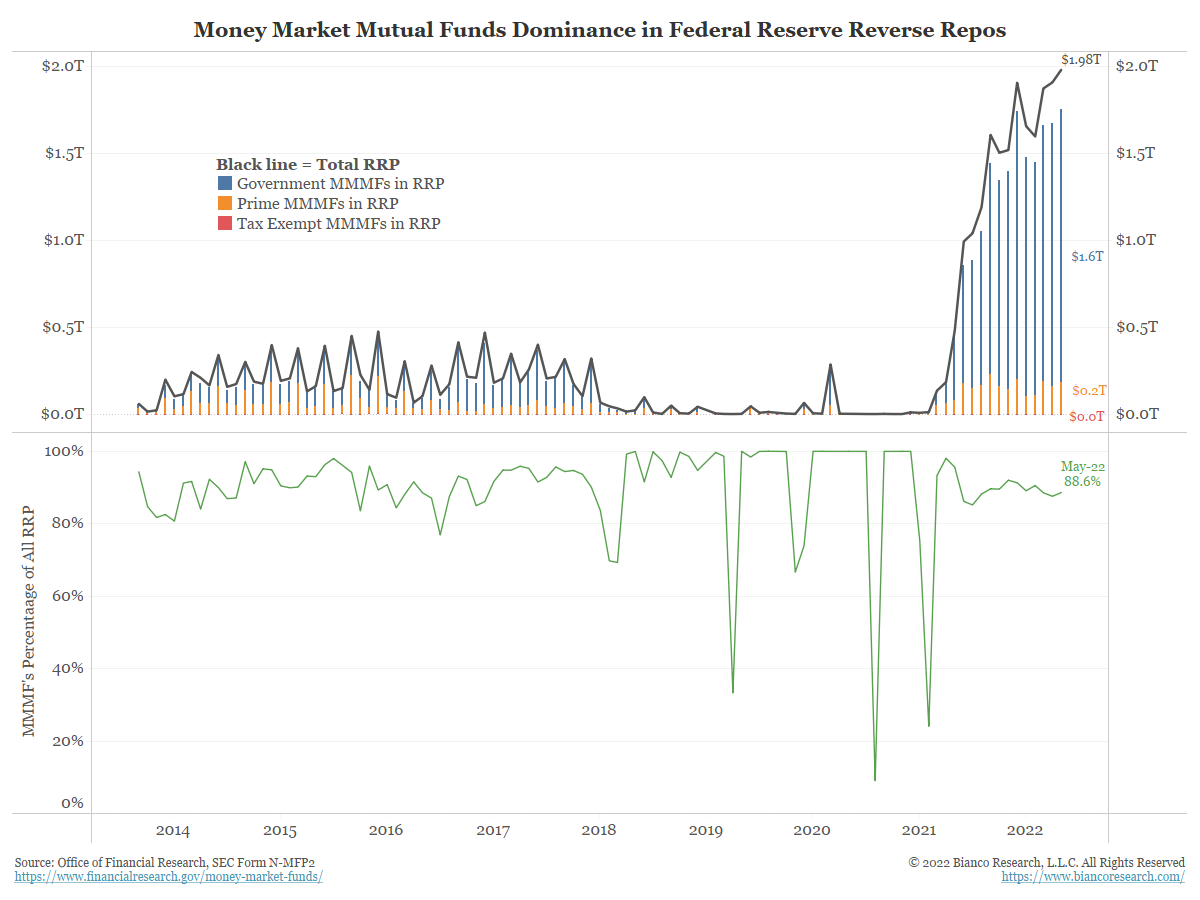
Task: Click the 100% y-axis label
Action: coord(65,452)
